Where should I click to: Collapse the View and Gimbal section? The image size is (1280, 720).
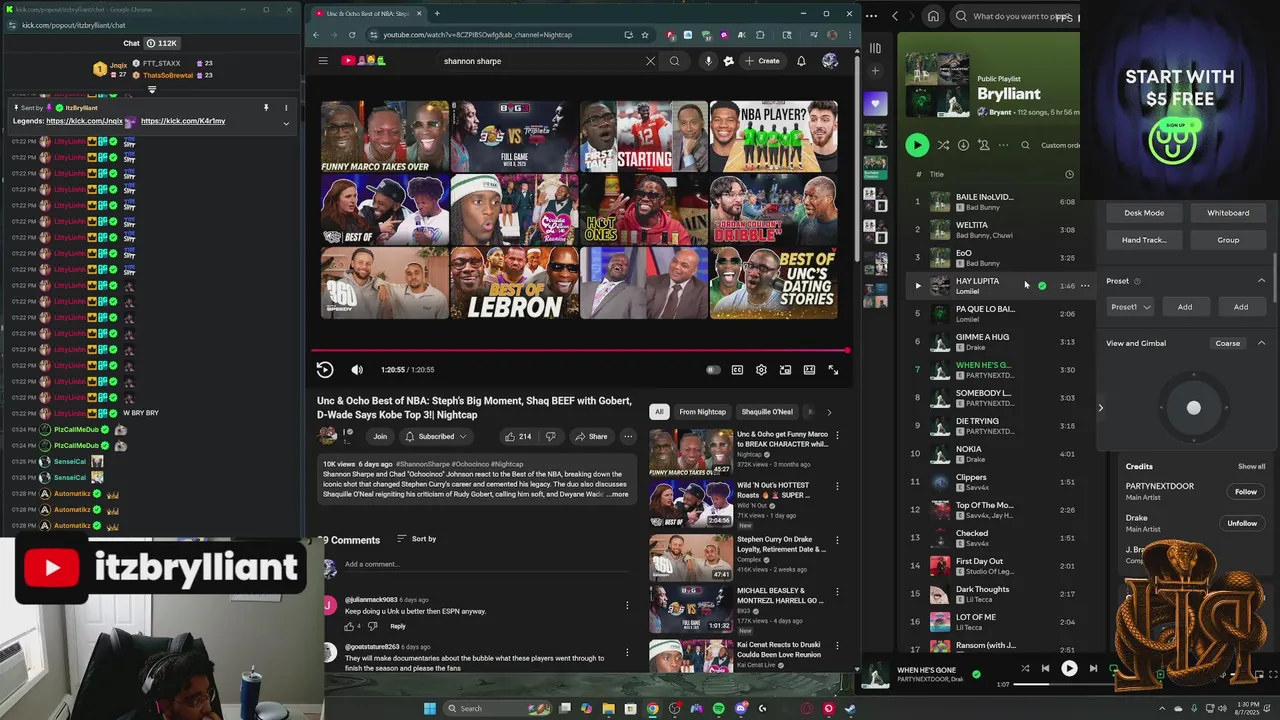1261,343
